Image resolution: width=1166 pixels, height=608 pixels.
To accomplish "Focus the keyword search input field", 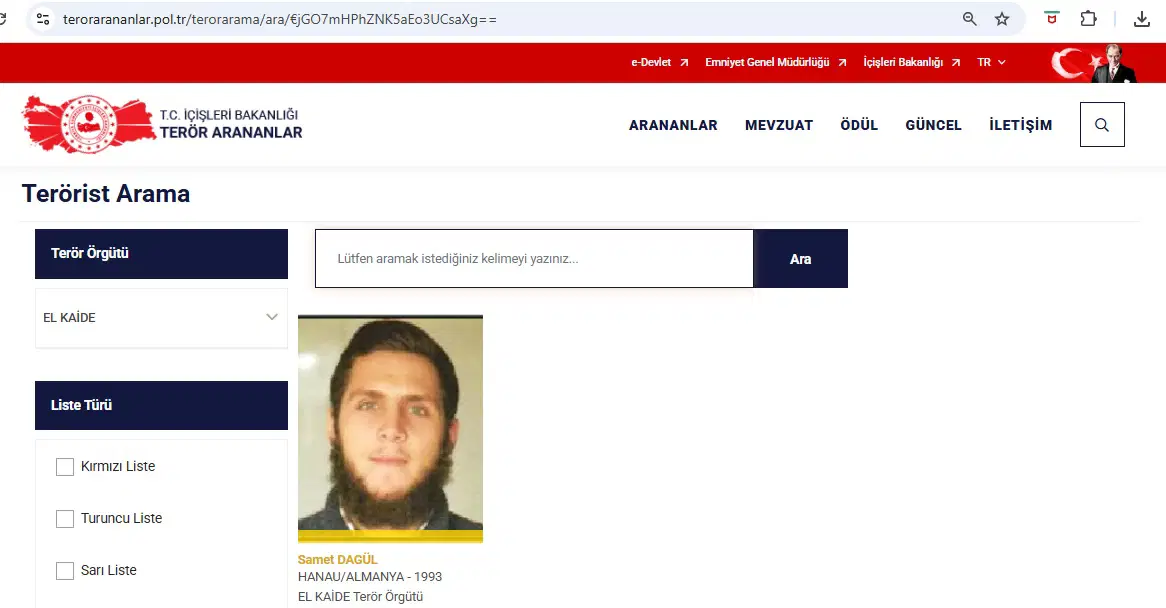I will (x=534, y=259).
